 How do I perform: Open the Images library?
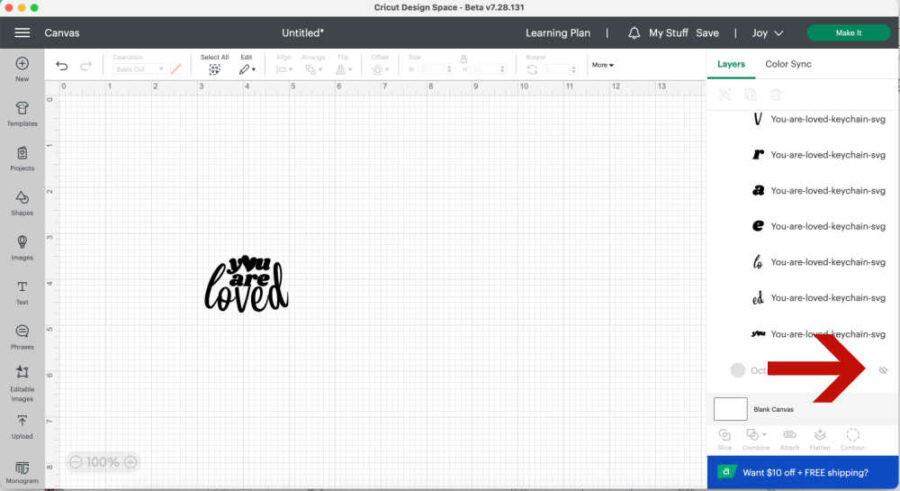[22, 244]
